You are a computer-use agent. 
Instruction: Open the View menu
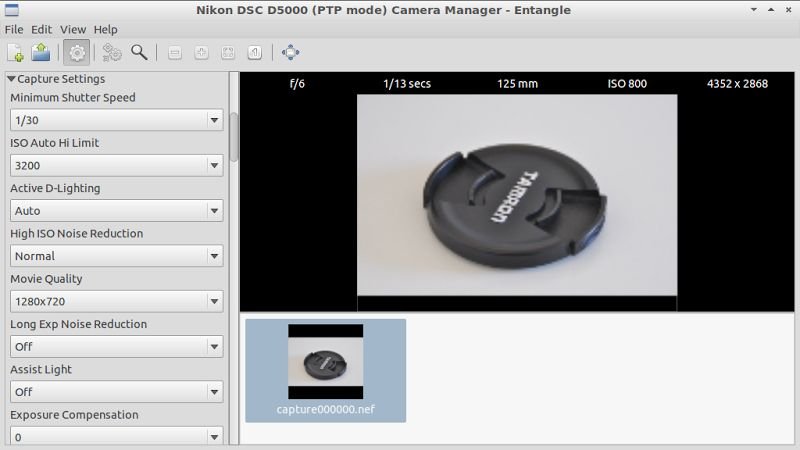pyautogui.click(x=73, y=30)
